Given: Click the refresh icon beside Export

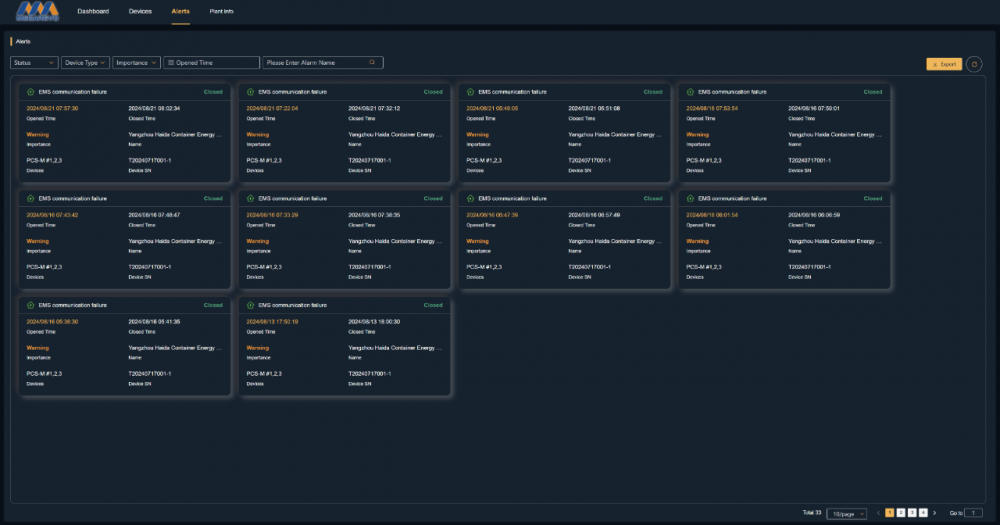Looking at the screenshot, I should pos(975,64).
